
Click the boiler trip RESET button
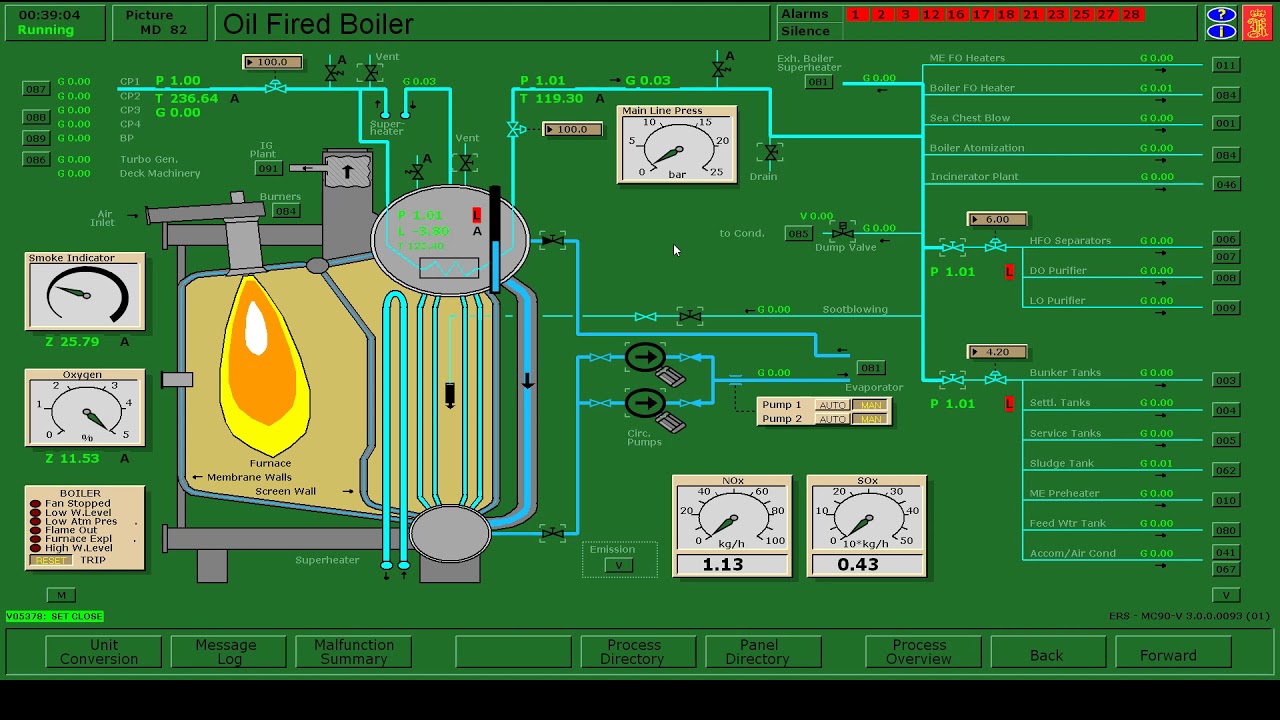50,560
